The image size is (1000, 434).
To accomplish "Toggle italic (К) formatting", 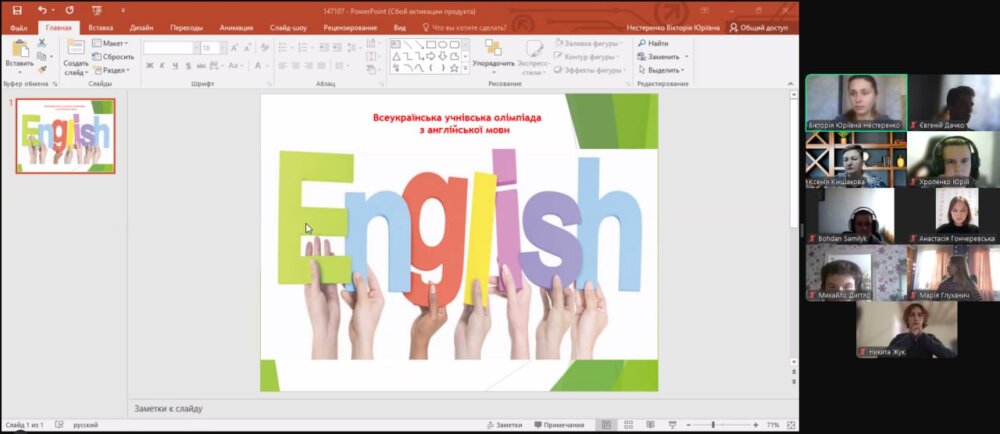I will (162, 66).
